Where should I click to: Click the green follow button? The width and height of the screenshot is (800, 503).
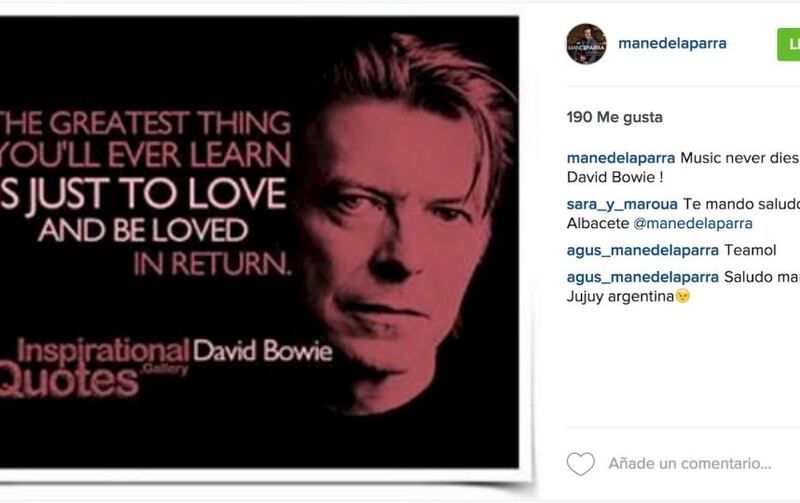point(788,44)
